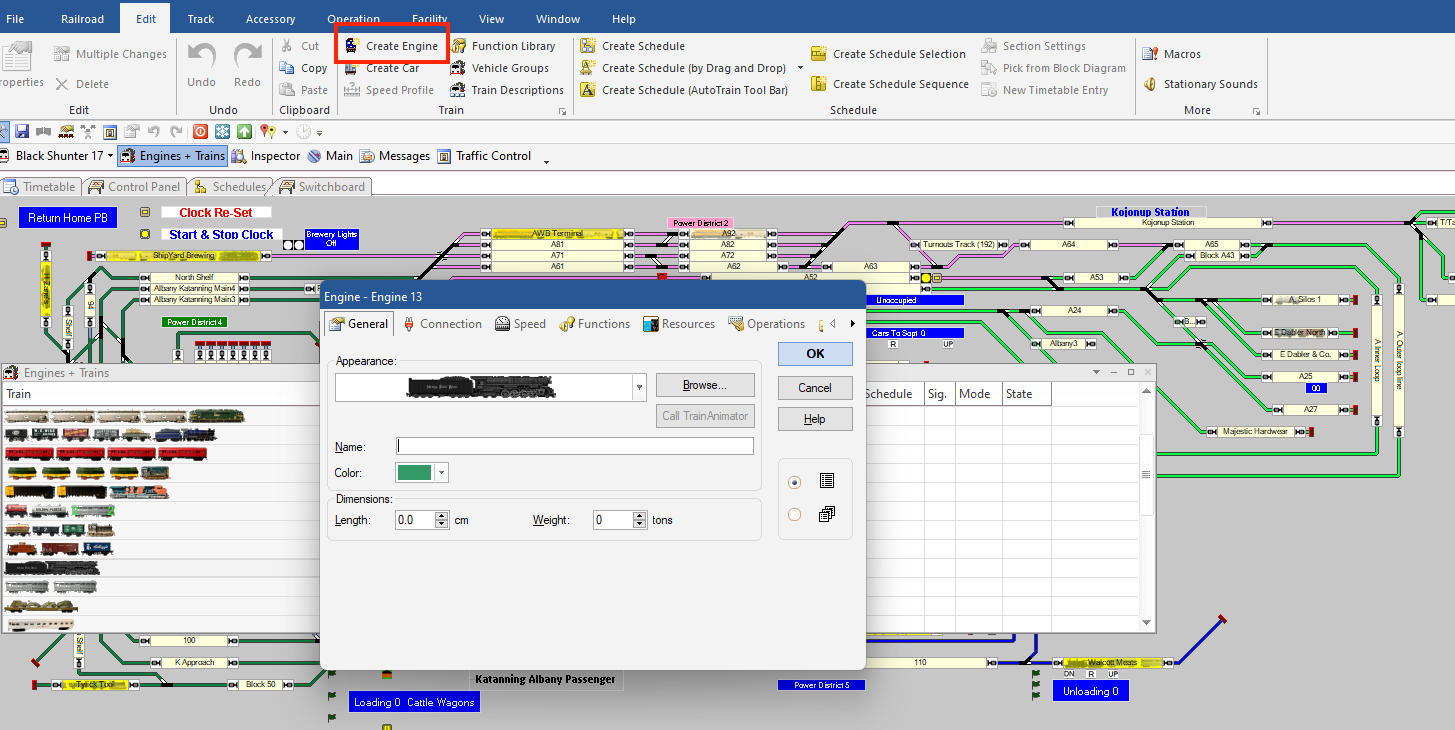This screenshot has height=730, width=1455.
Task: Open the Black Shunter 17 dropdown
Action: 110,156
